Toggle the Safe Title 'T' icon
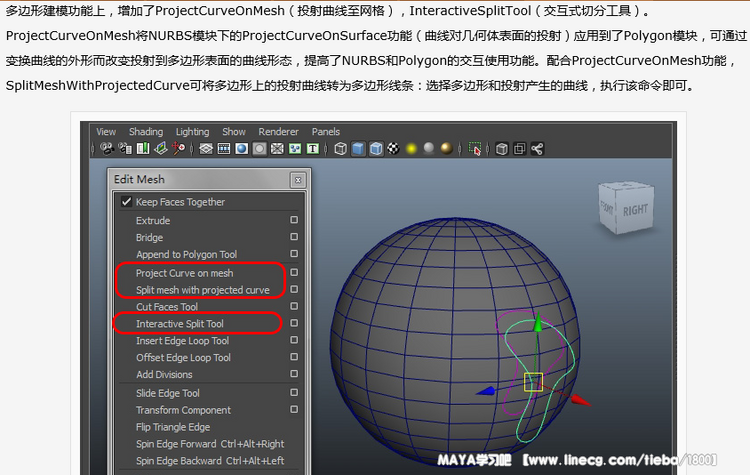Viewport: 750px width, 475px height. (313, 149)
